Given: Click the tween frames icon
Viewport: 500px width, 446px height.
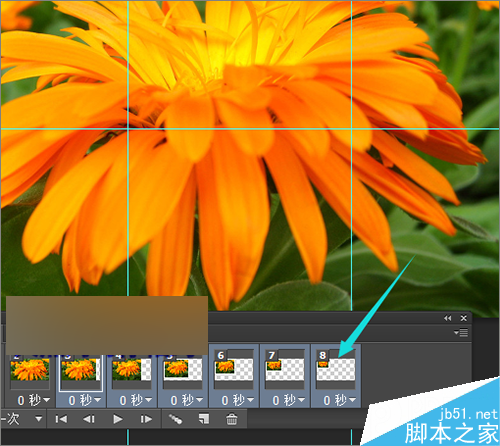Looking at the screenshot, I should (175, 419).
